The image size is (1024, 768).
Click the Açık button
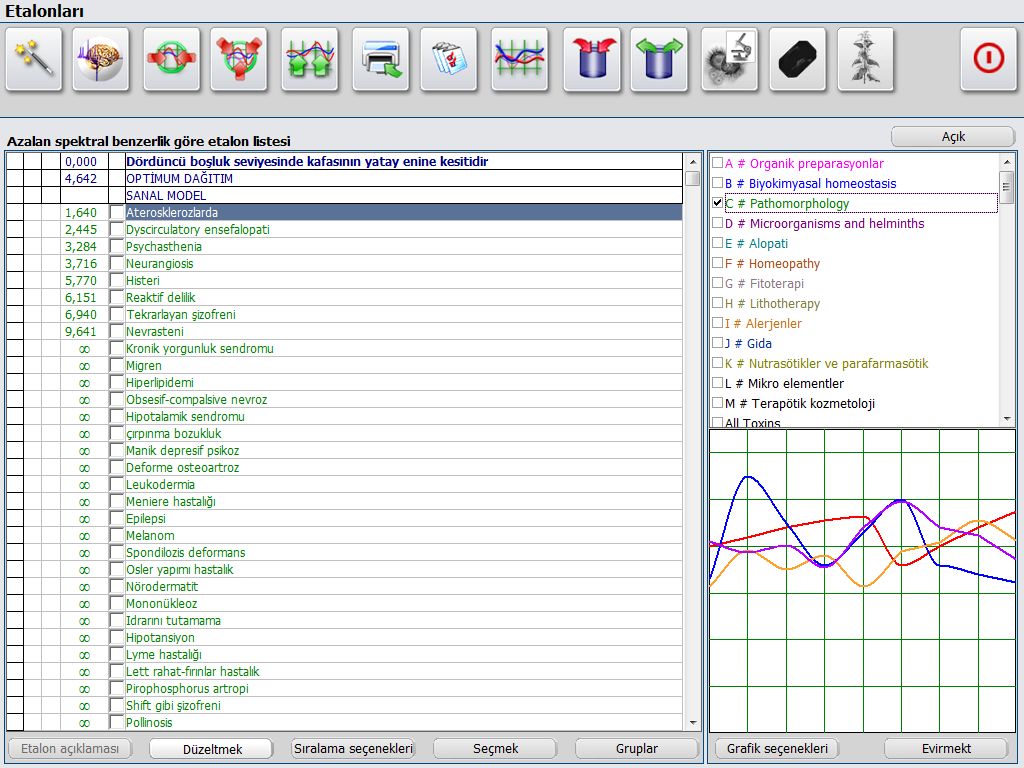pos(952,137)
